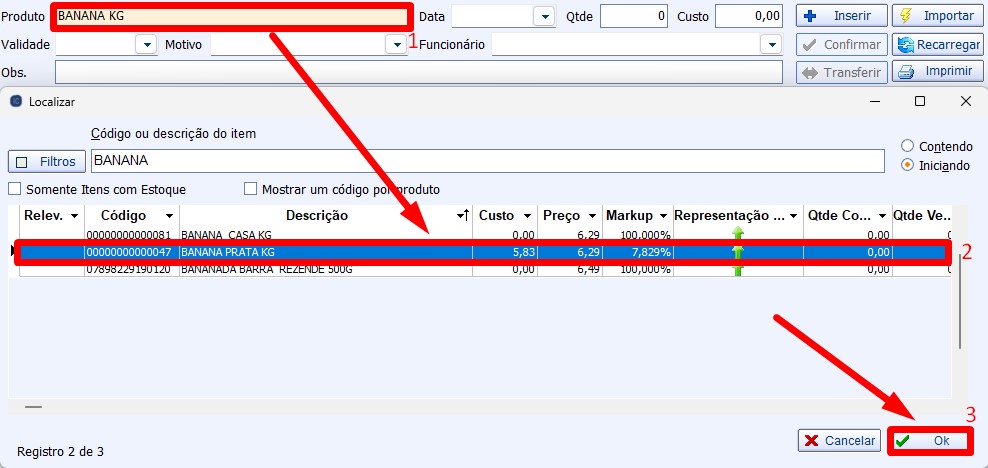This screenshot has height=468, width=988.
Task: Select the Contendo radio option
Action: click(x=907, y=146)
